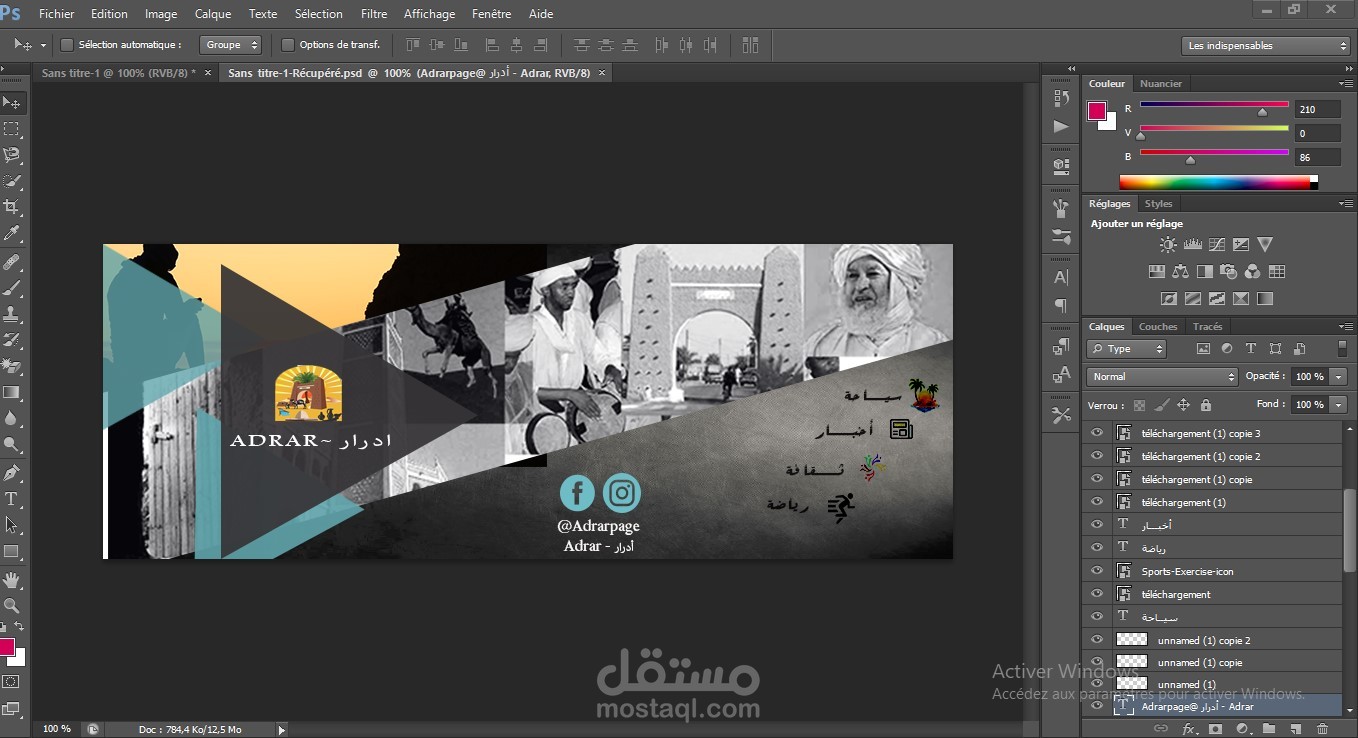Select the Hand tool
1358x738 pixels.
[12, 579]
